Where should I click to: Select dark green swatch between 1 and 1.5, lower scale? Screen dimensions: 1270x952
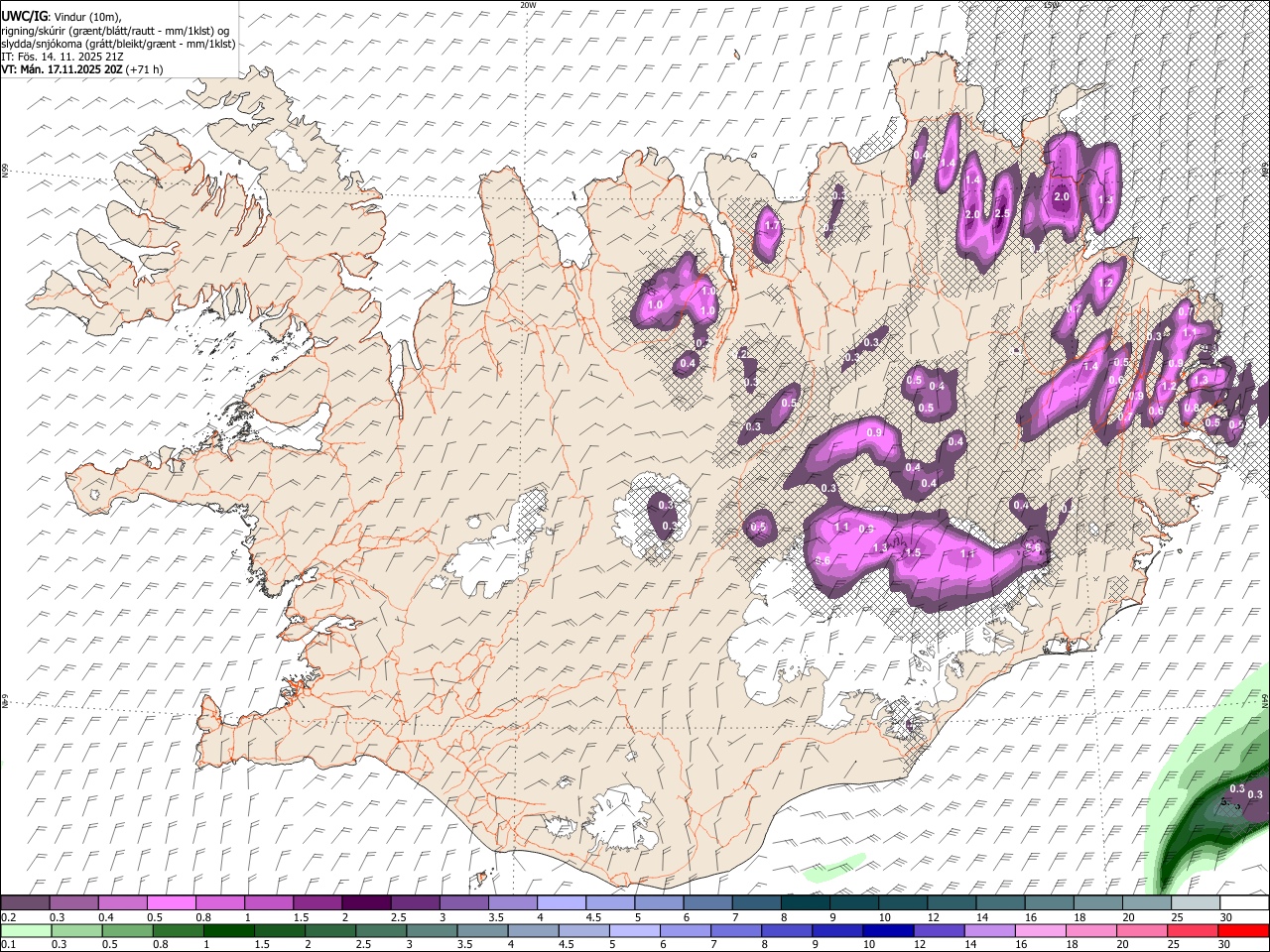227,930
